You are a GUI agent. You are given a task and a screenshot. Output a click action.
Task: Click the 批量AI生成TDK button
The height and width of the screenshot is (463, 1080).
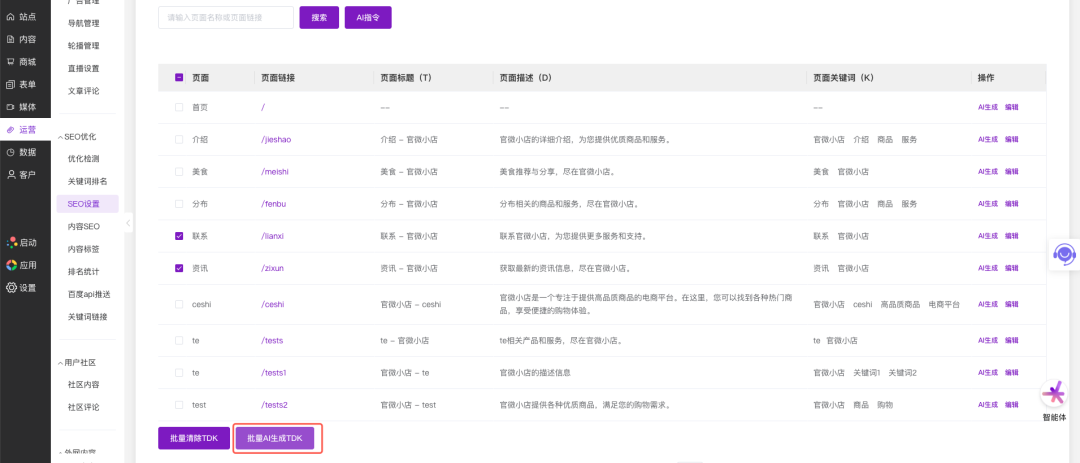click(x=274, y=438)
